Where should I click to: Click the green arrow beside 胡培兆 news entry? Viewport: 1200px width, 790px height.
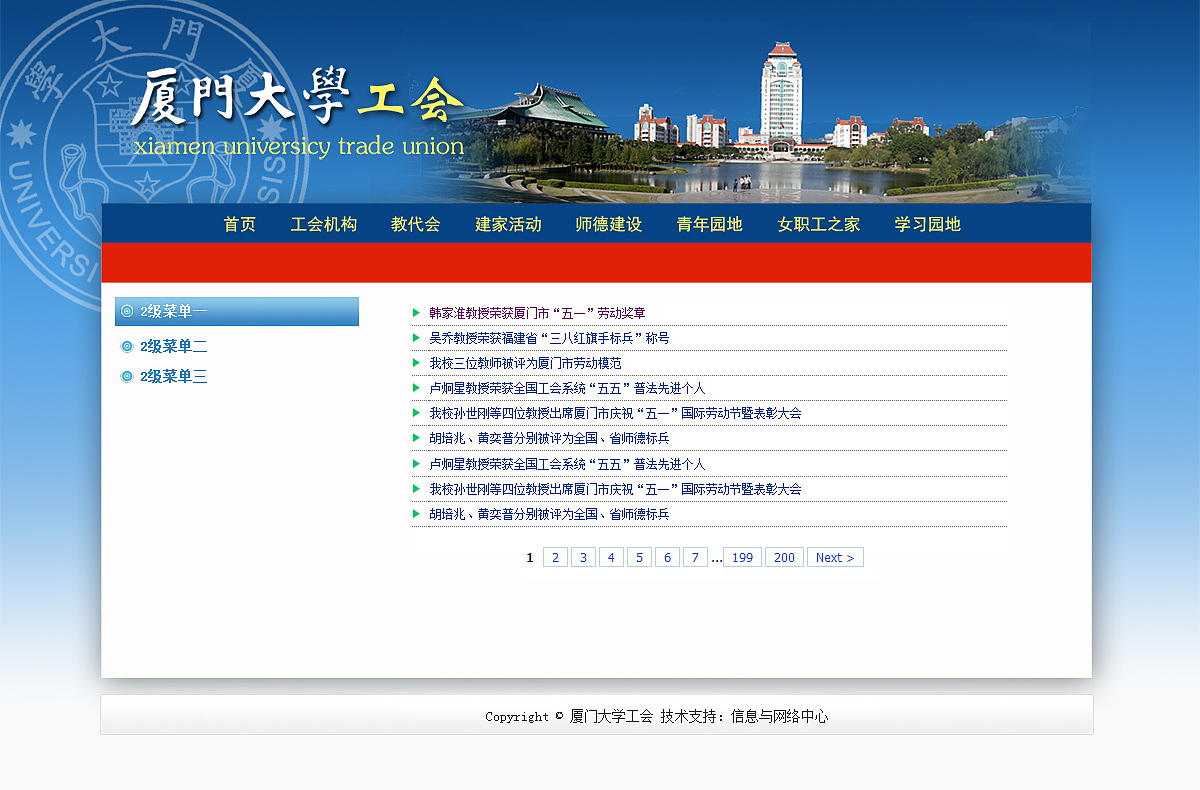[x=416, y=438]
